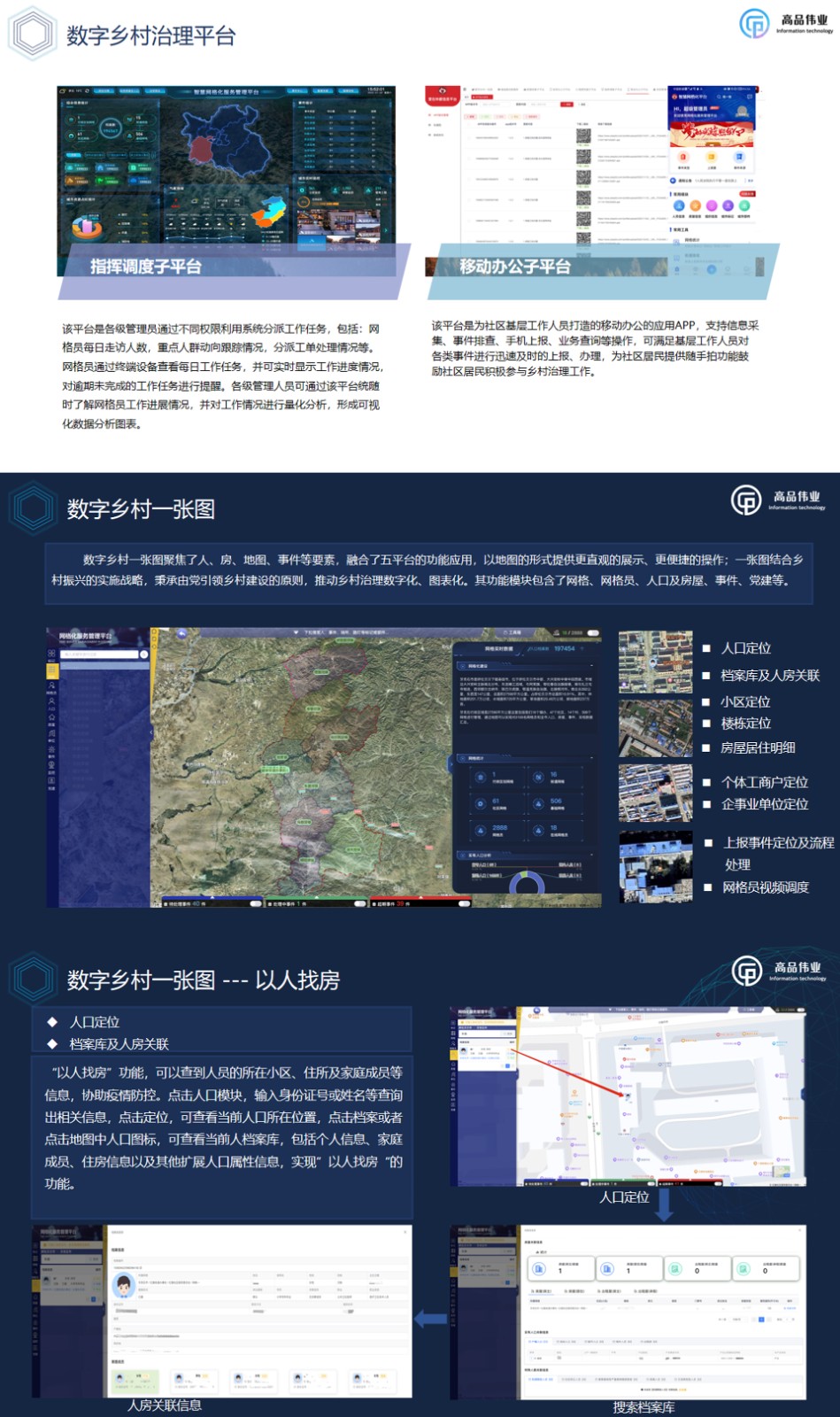Click the 高品伟业 logo in the 以人找房 header

780,971
